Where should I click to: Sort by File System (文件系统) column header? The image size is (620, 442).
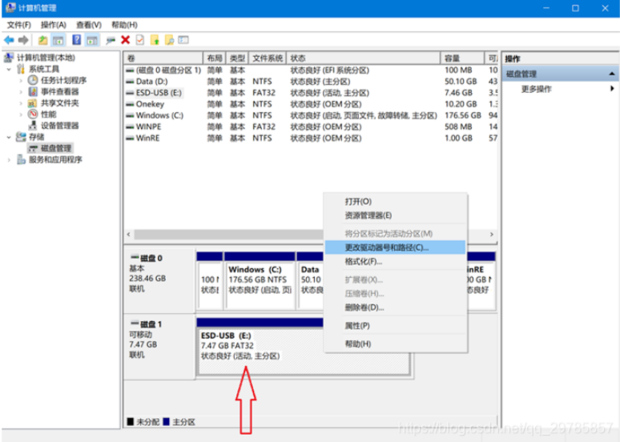[x=267, y=59]
